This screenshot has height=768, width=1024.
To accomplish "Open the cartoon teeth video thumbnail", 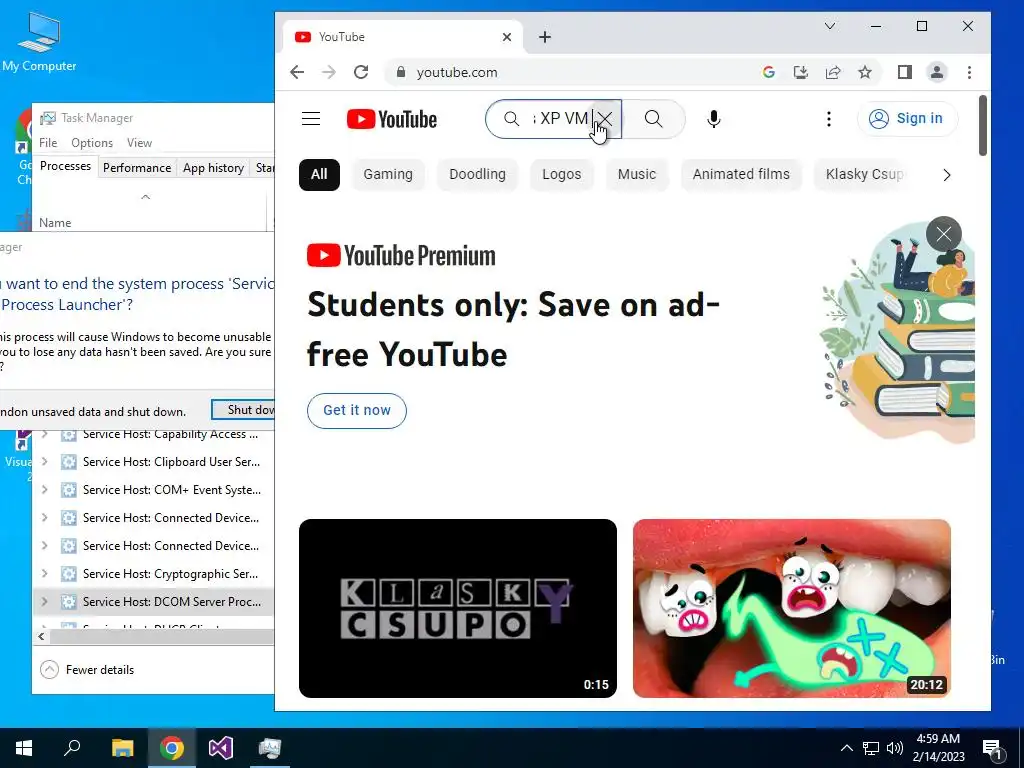I will point(792,608).
